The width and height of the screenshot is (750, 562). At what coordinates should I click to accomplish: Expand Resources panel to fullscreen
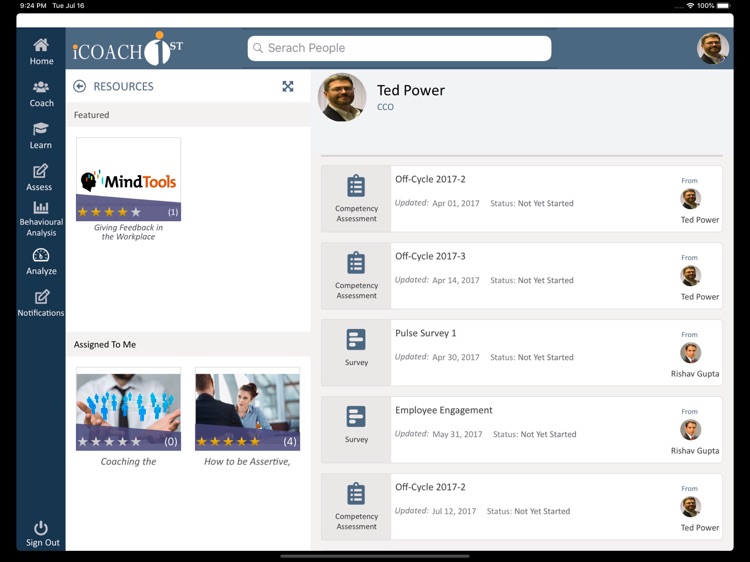tap(287, 86)
